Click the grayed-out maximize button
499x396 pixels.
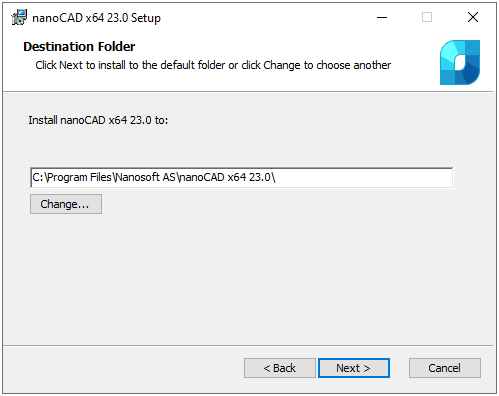pyautogui.click(x=427, y=17)
